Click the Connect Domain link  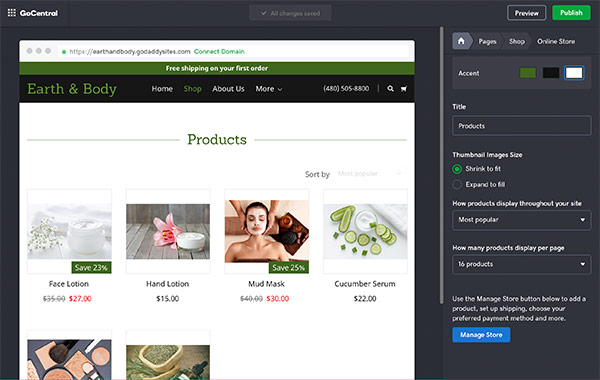[x=219, y=52]
